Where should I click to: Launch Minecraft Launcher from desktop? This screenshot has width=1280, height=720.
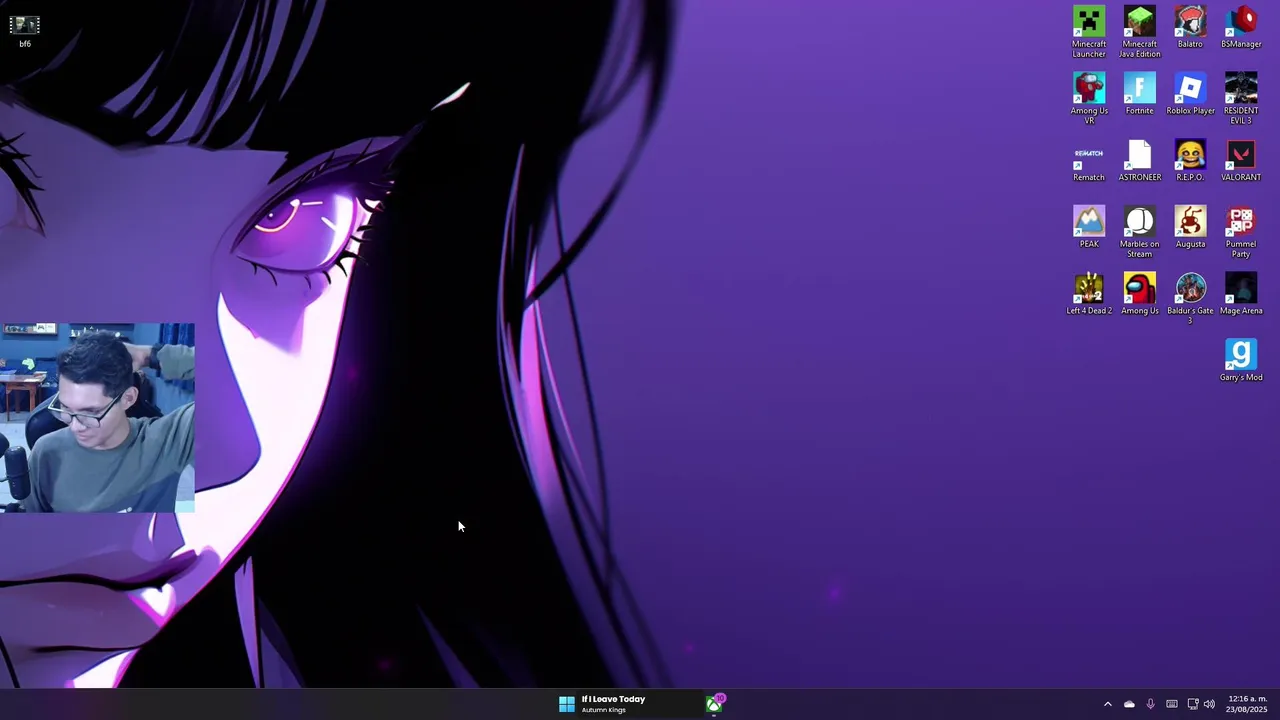pyautogui.click(x=1089, y=32)
